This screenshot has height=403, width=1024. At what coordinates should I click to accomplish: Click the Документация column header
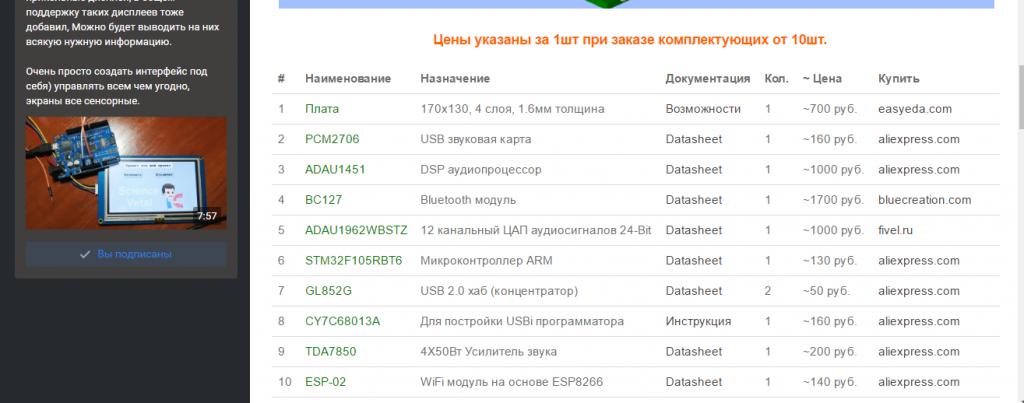(x=708, y=78)
